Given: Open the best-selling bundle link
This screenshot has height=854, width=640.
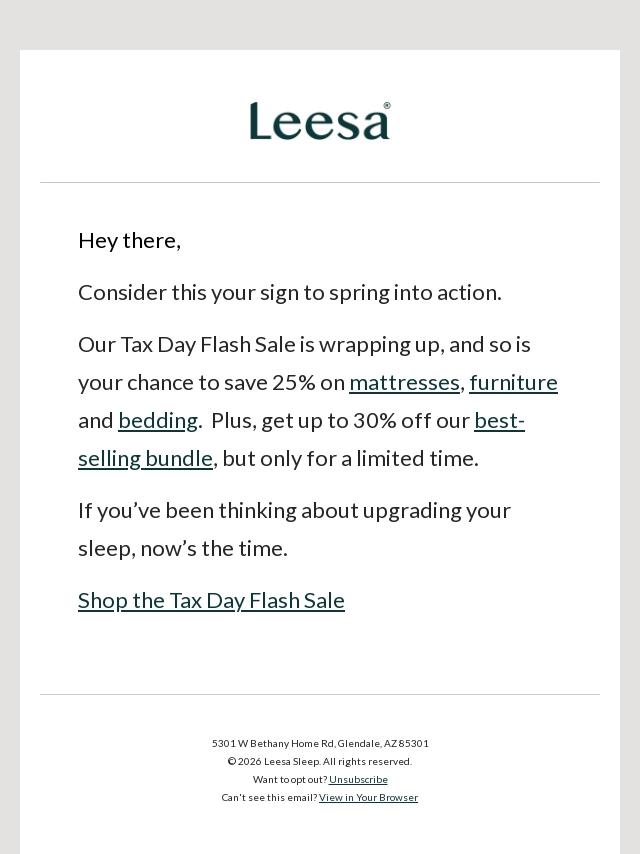Looking at the screenshot, I should point(145,459).
